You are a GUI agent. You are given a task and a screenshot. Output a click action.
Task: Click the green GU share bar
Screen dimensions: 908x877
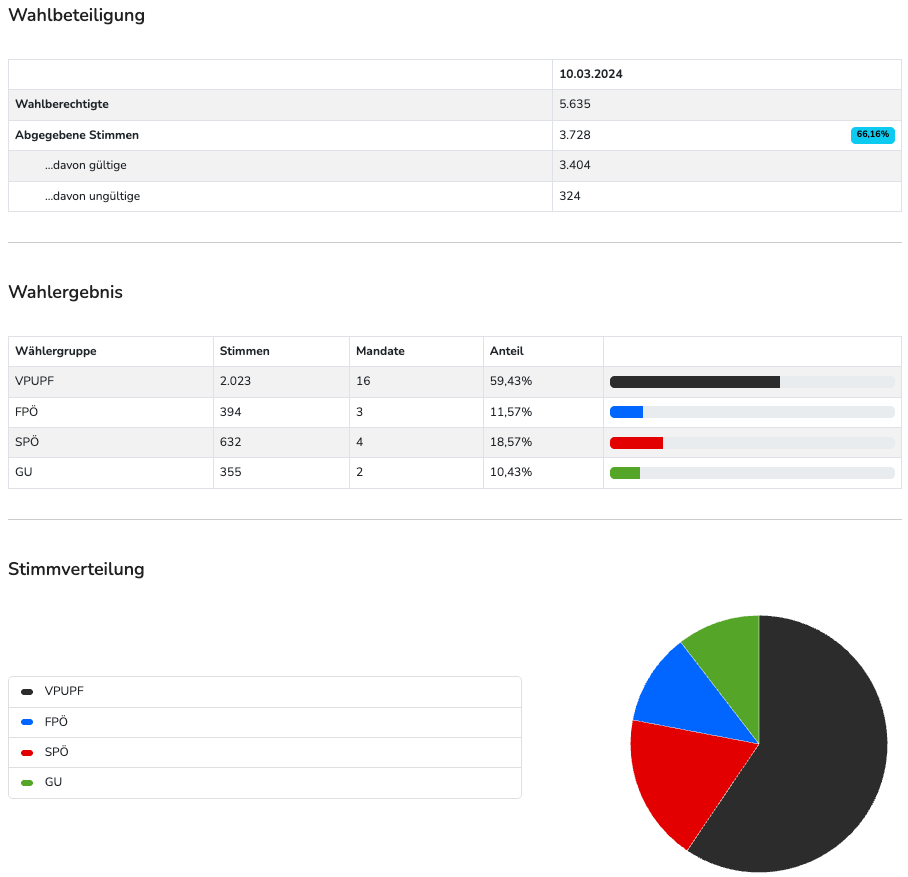click(x=625, y=473)
